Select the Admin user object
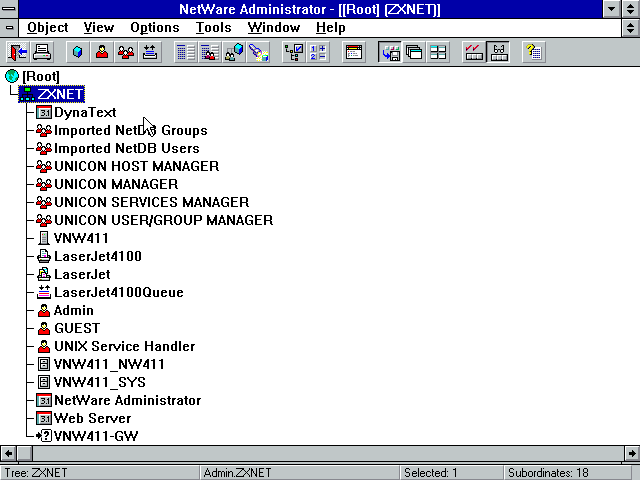The width and height of the screenshot is (640, 480). click(x=65, y=310)
